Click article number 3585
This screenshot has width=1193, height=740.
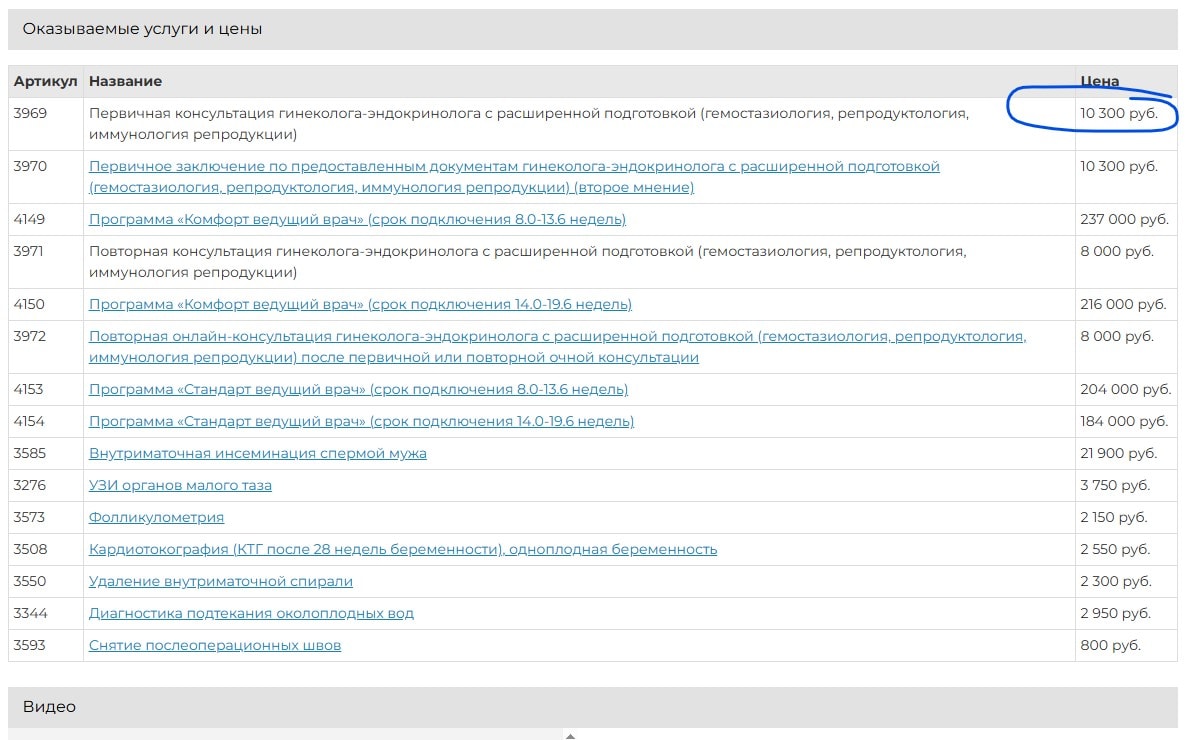pos(30,453)
